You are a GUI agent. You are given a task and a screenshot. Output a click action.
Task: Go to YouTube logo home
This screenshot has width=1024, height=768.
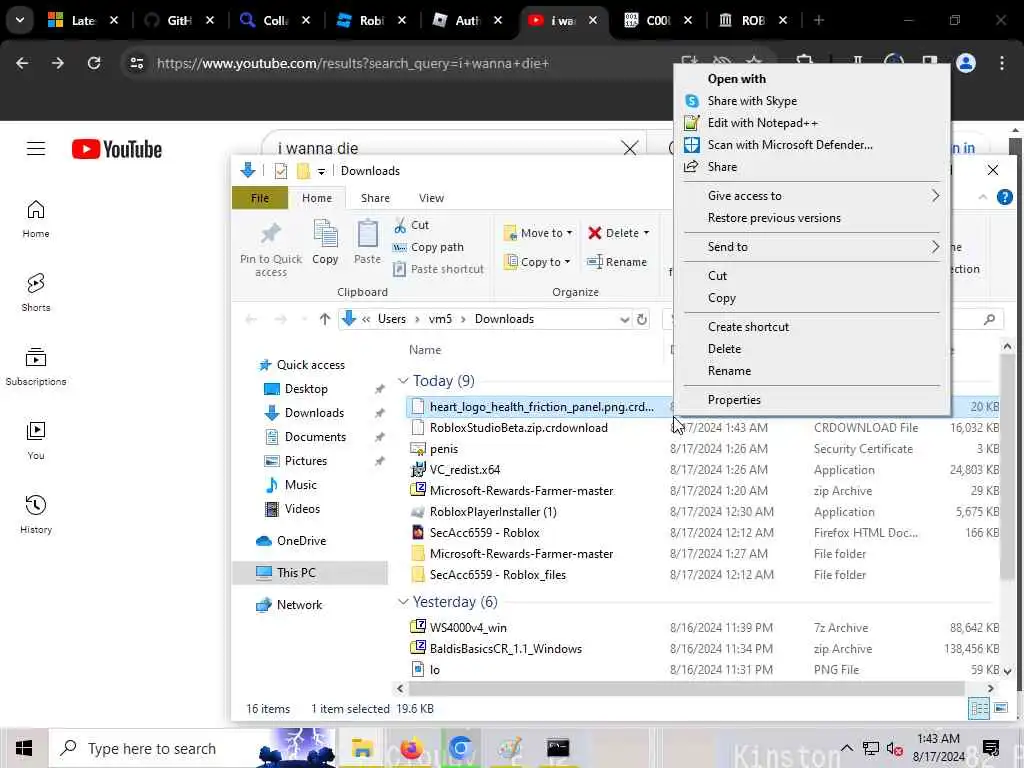[117, 149]
